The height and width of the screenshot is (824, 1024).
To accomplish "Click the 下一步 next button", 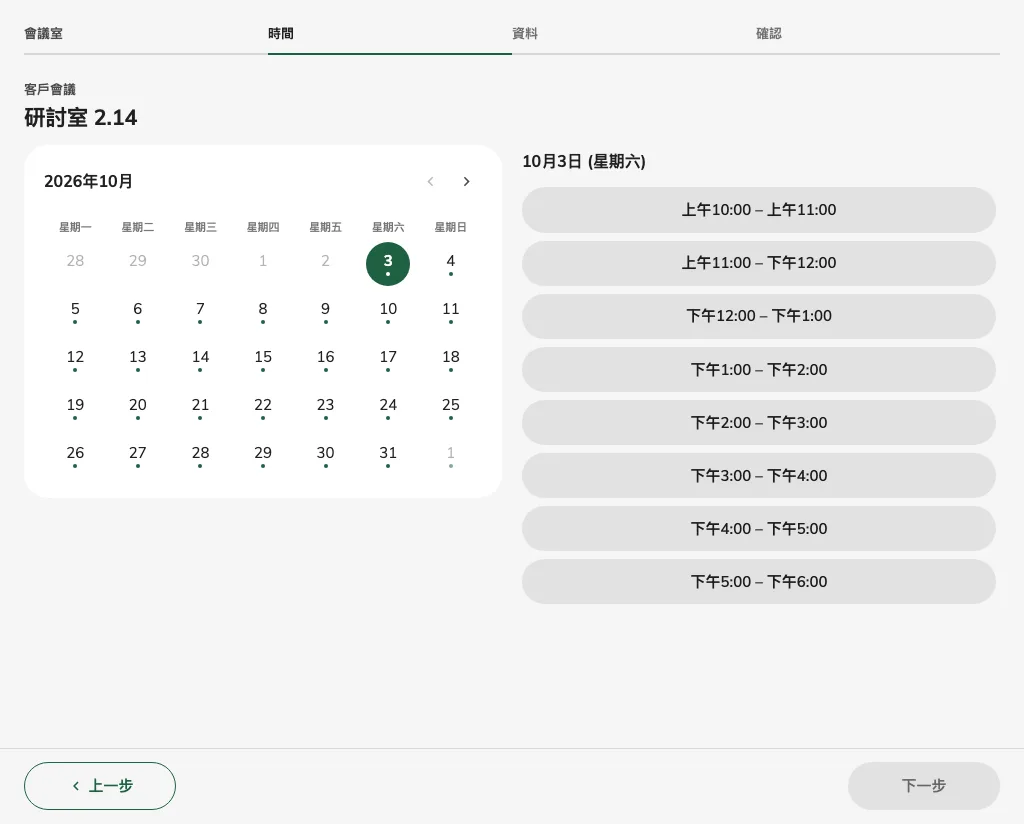I will point(923,785).
